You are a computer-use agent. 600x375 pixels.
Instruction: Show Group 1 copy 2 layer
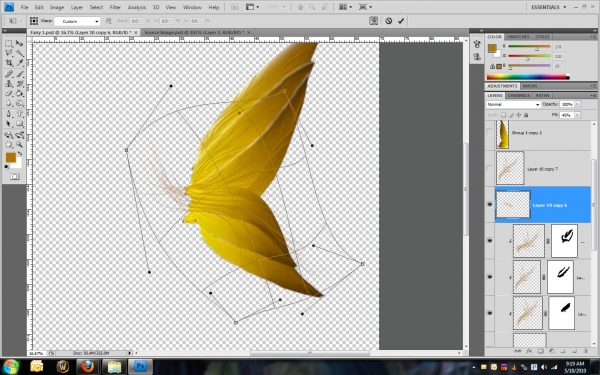point(490,132)
